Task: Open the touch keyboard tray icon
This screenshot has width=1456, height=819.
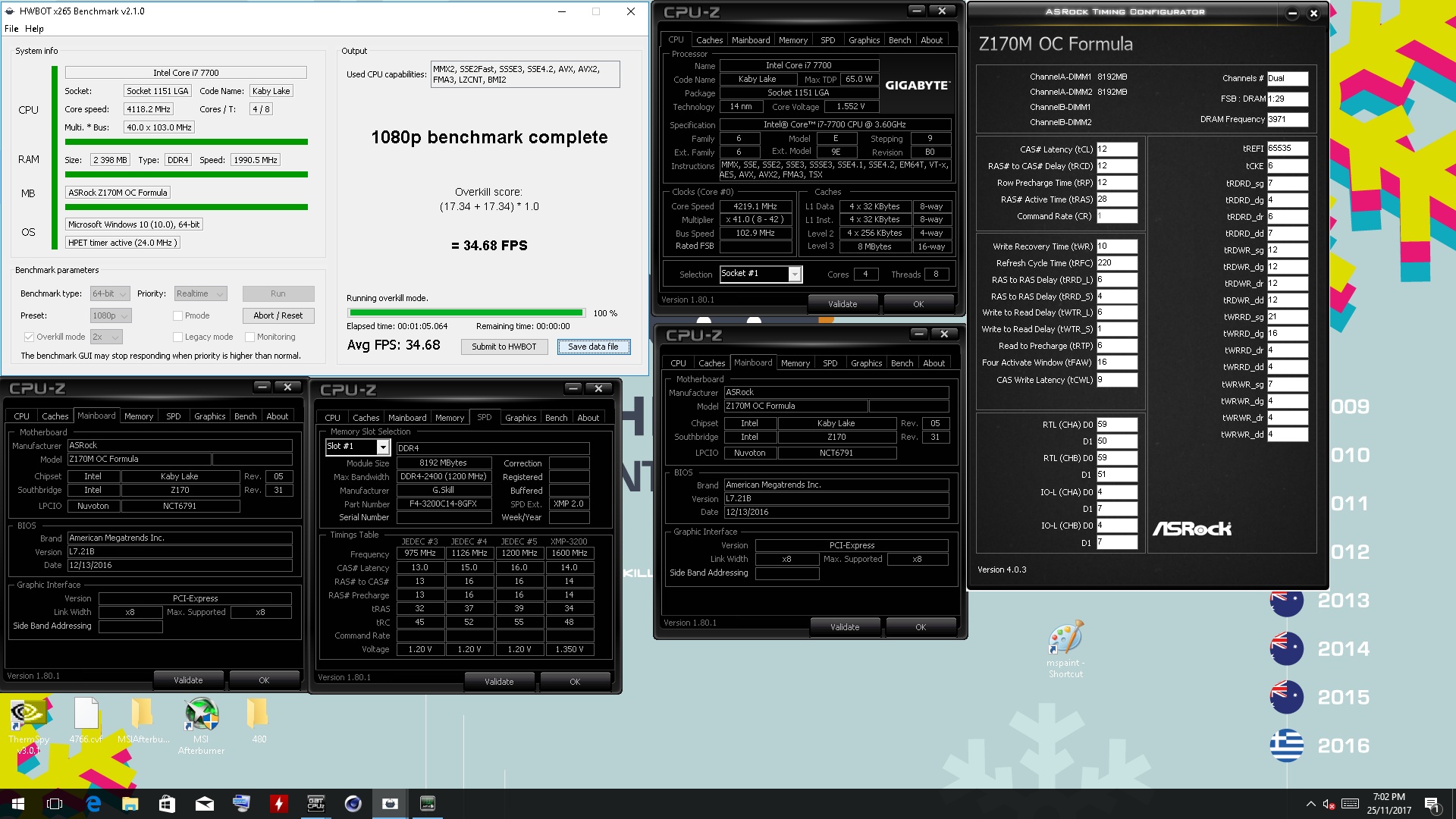Action: coord(1350,804)
